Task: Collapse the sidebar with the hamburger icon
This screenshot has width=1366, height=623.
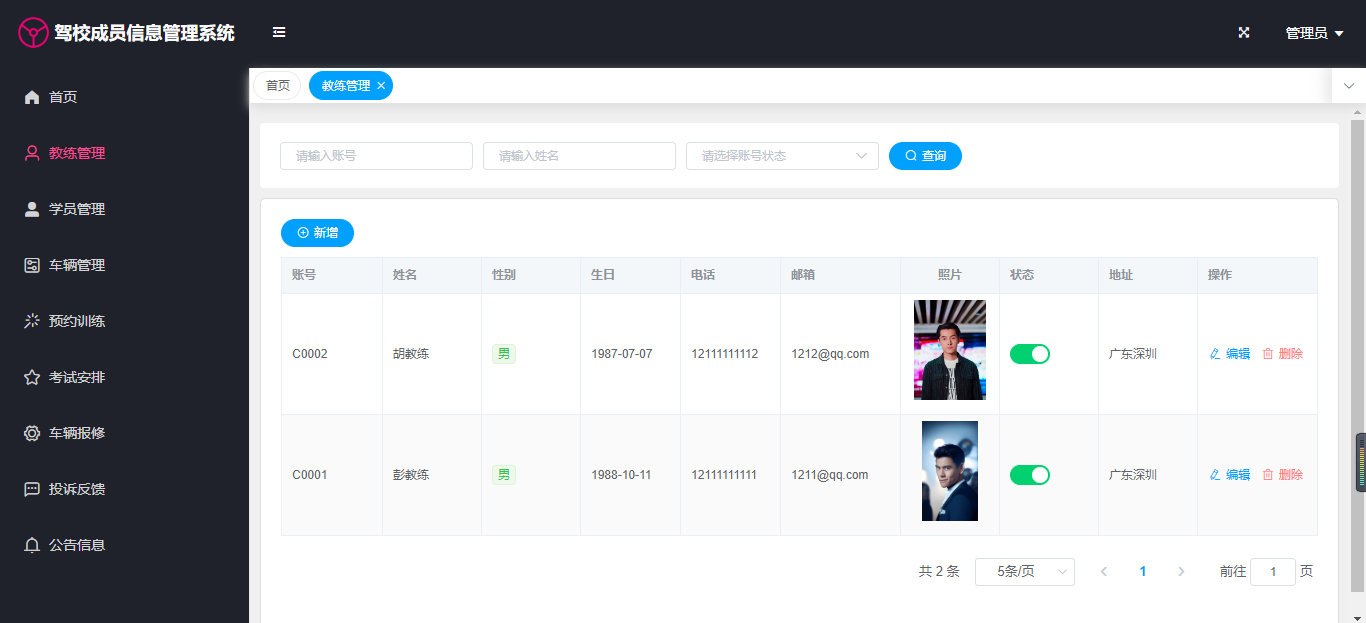Action: coord(279,33)
